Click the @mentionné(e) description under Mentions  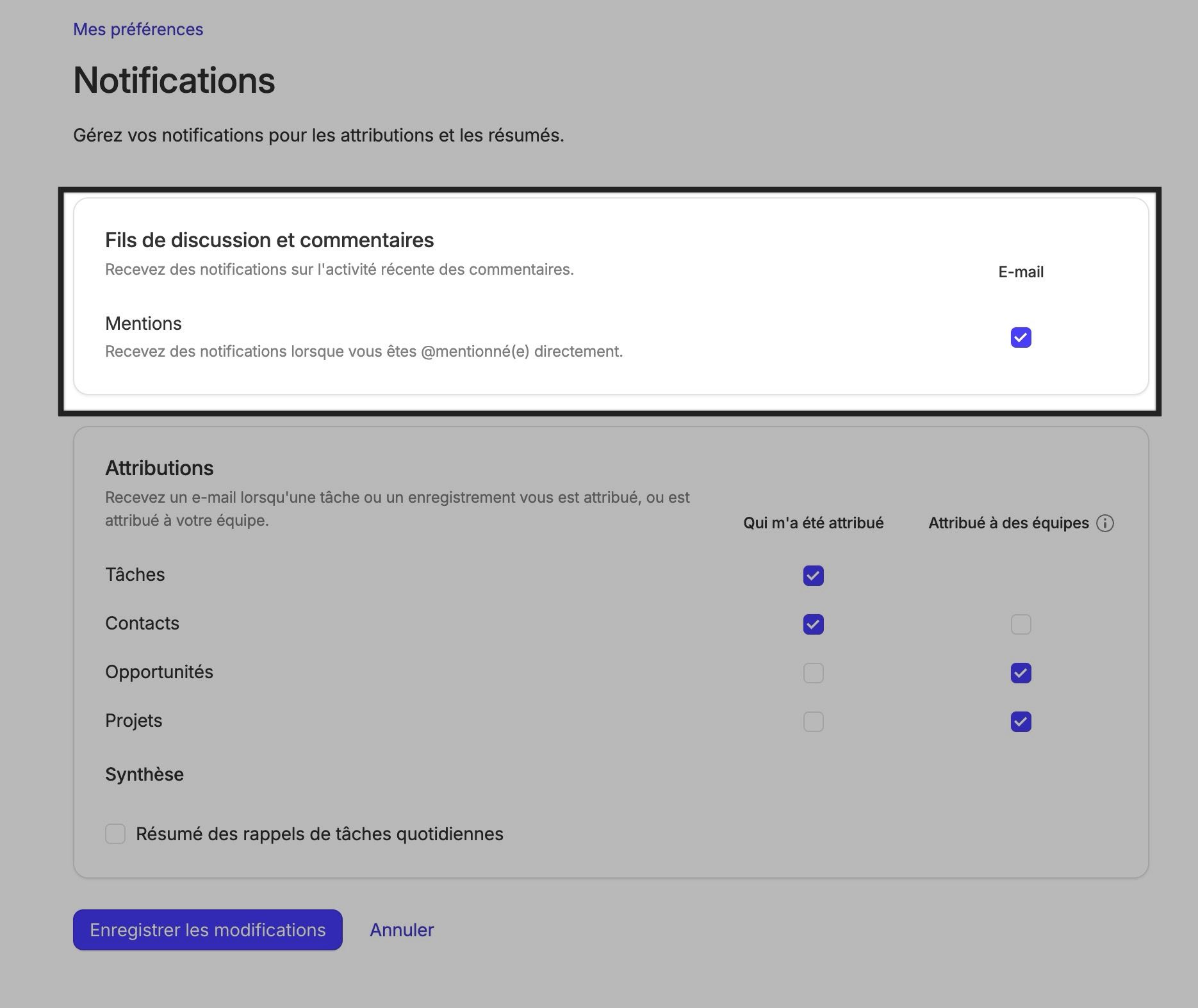[x=364, y=352]
